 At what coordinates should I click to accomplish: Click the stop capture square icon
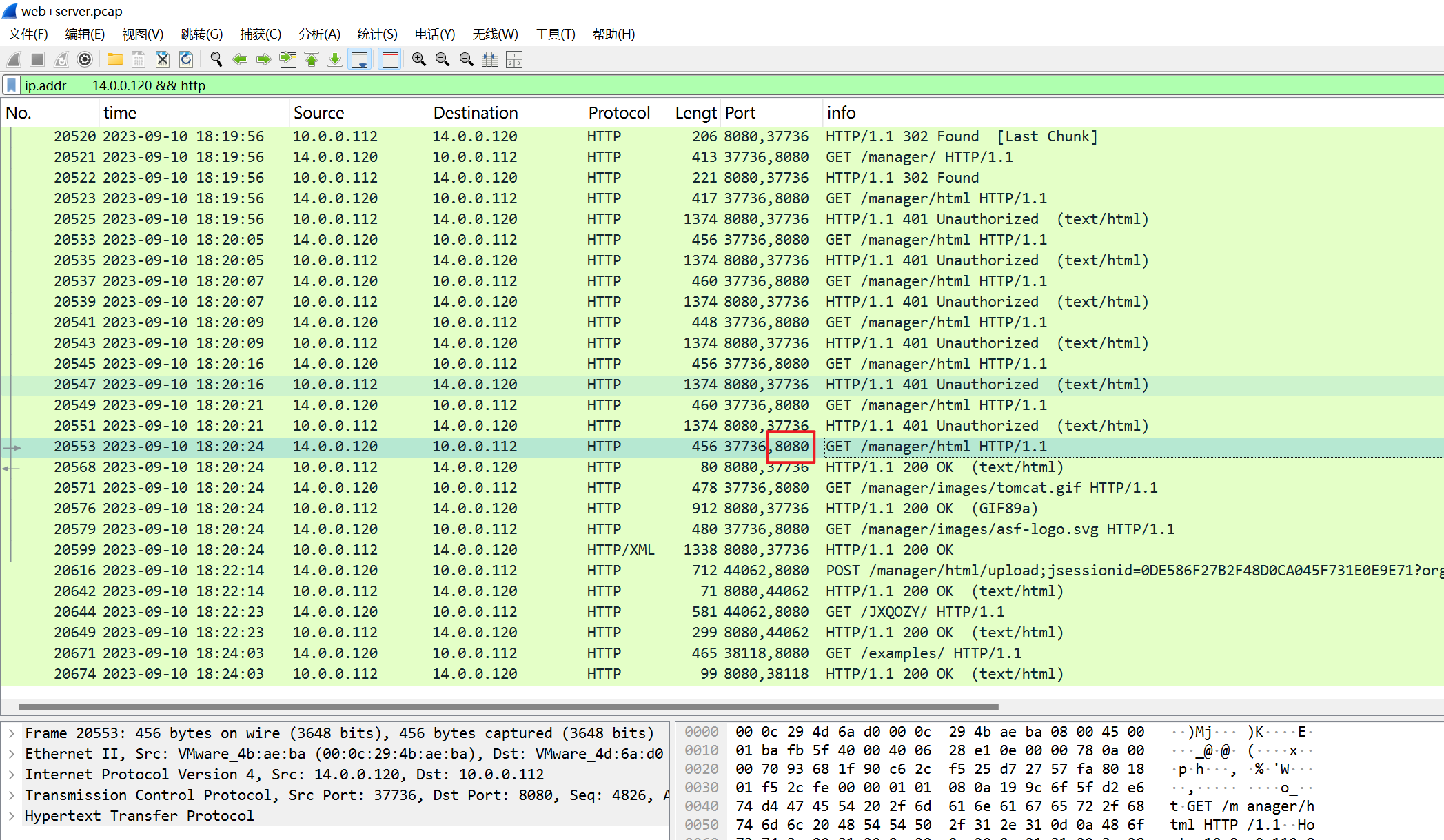pyautogui.click(x=37, y=59)
